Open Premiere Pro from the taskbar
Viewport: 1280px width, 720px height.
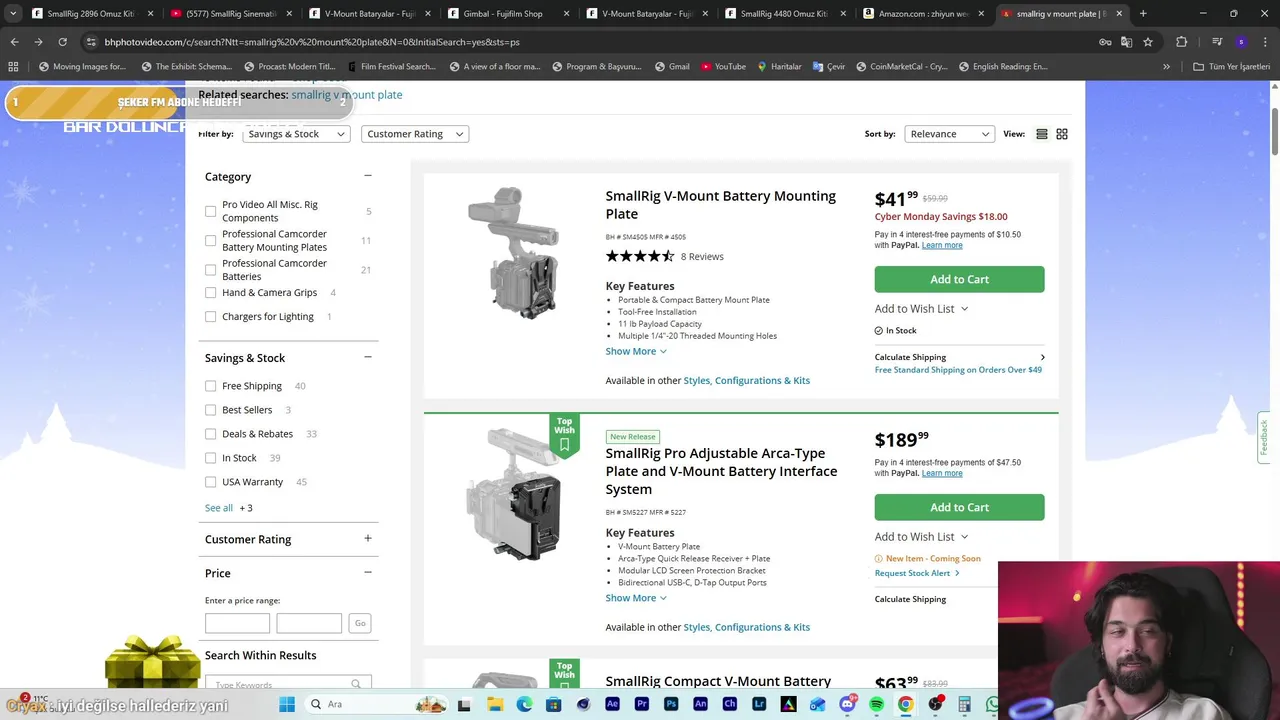tap(641, 704)
